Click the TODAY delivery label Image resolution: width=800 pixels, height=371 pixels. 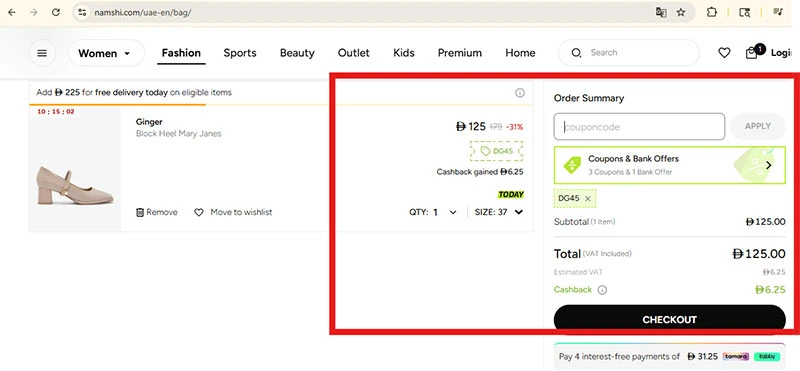pos(511,194)
